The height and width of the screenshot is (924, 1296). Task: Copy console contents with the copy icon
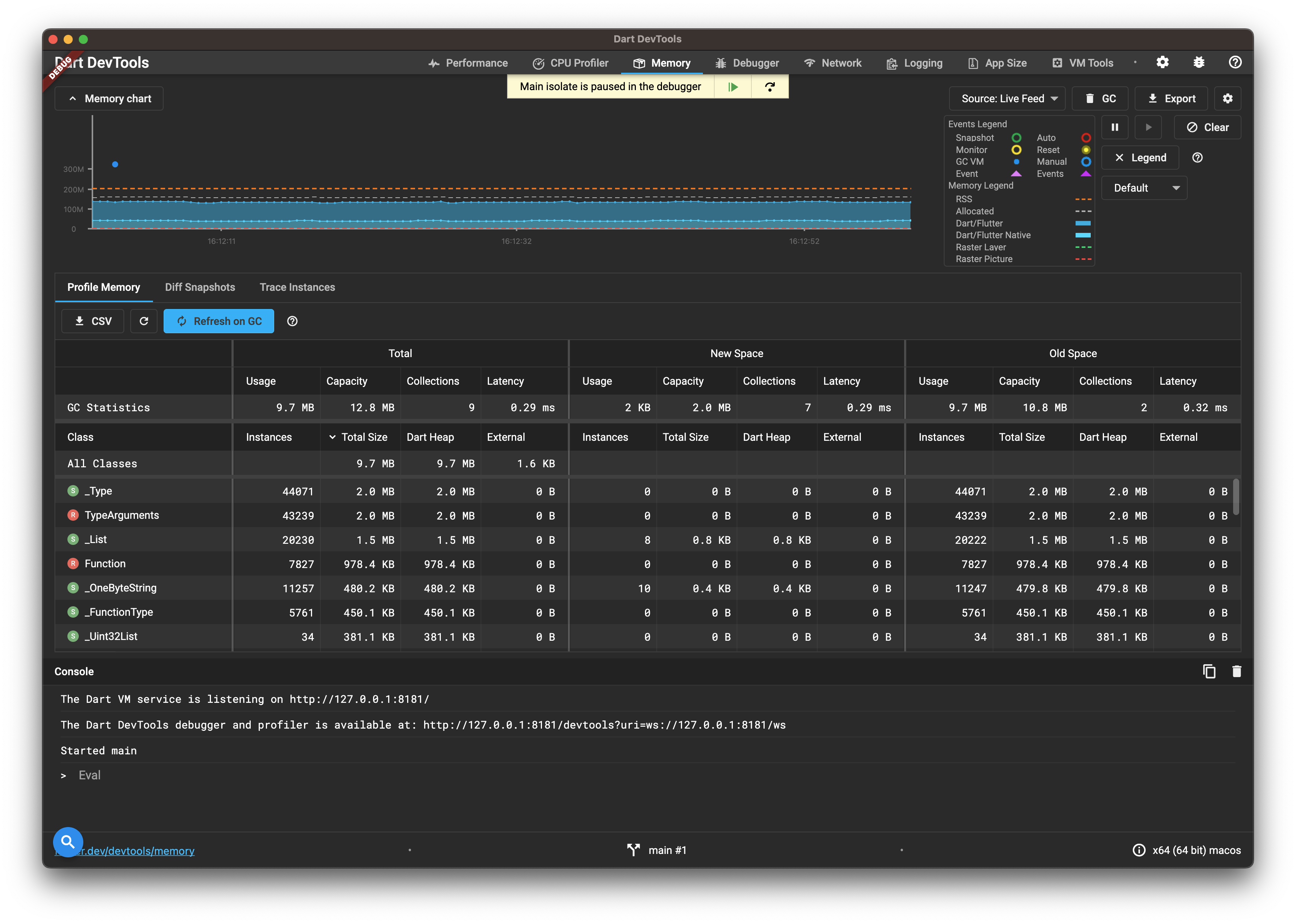(x=1209, y=671)
